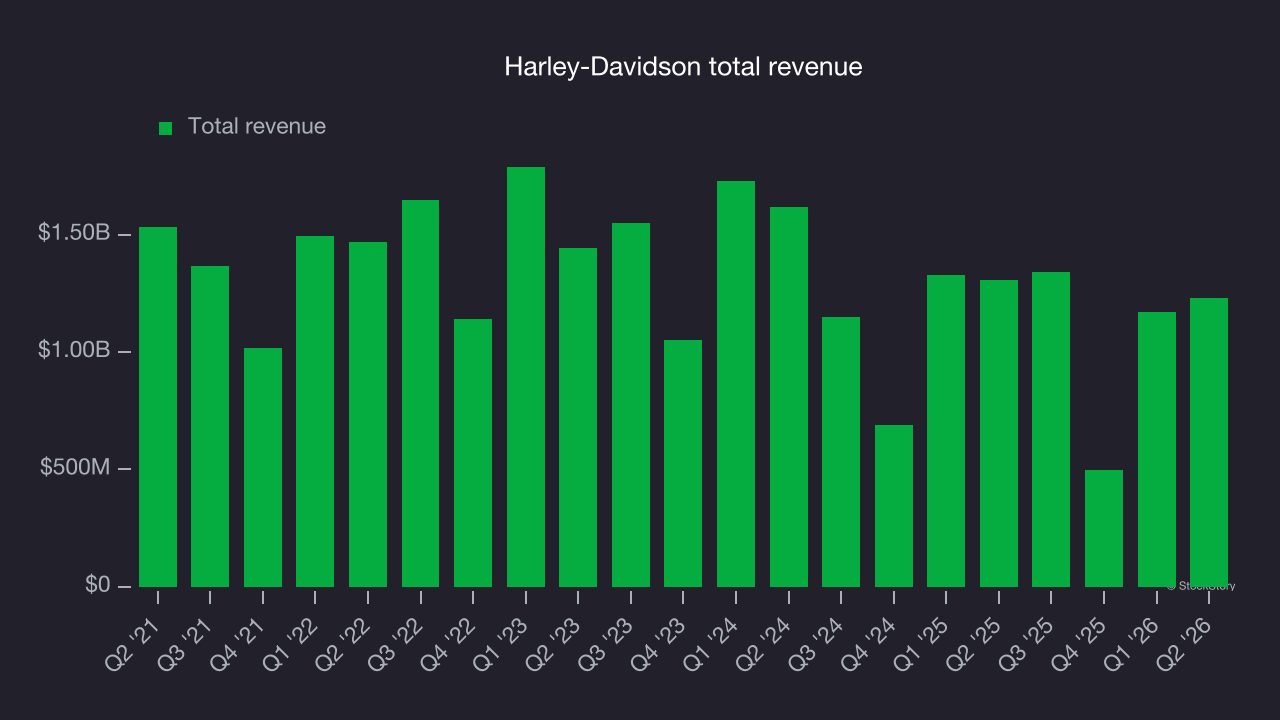Click the $1.00B y-axis label
This screenshot has height=720, width=1280.
tap(74, 351)
